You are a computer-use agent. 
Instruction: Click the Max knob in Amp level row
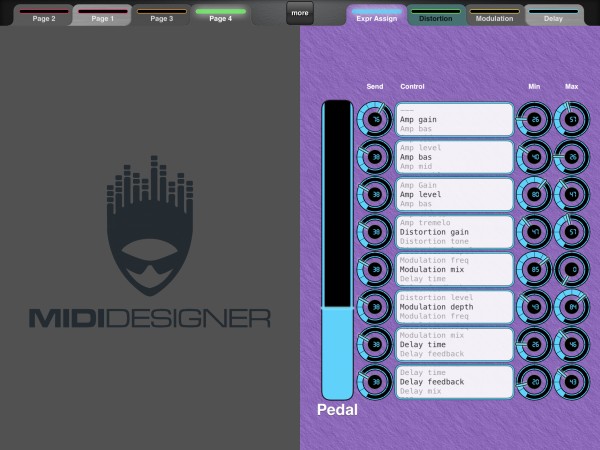click(572, 194)
